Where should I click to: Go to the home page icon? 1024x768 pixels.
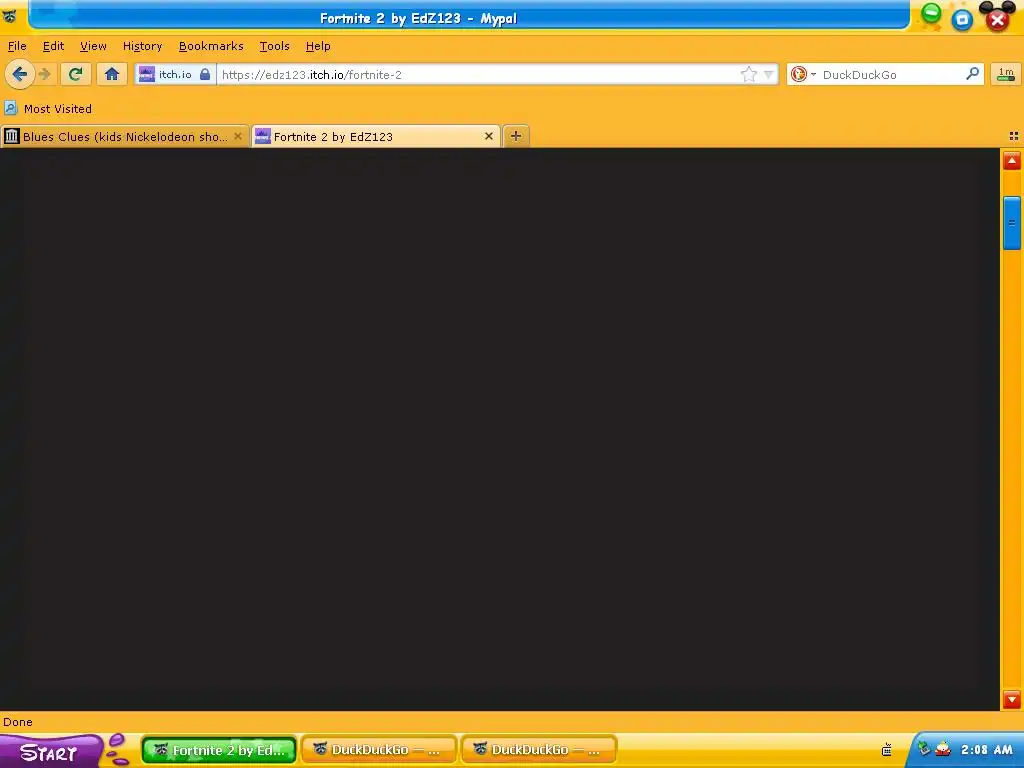point(112,74)
